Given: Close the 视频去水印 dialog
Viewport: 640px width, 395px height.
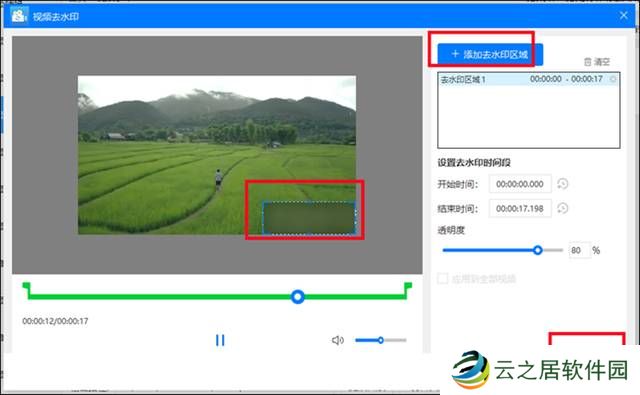Looking at the screenshot, I should coord(623,16).
